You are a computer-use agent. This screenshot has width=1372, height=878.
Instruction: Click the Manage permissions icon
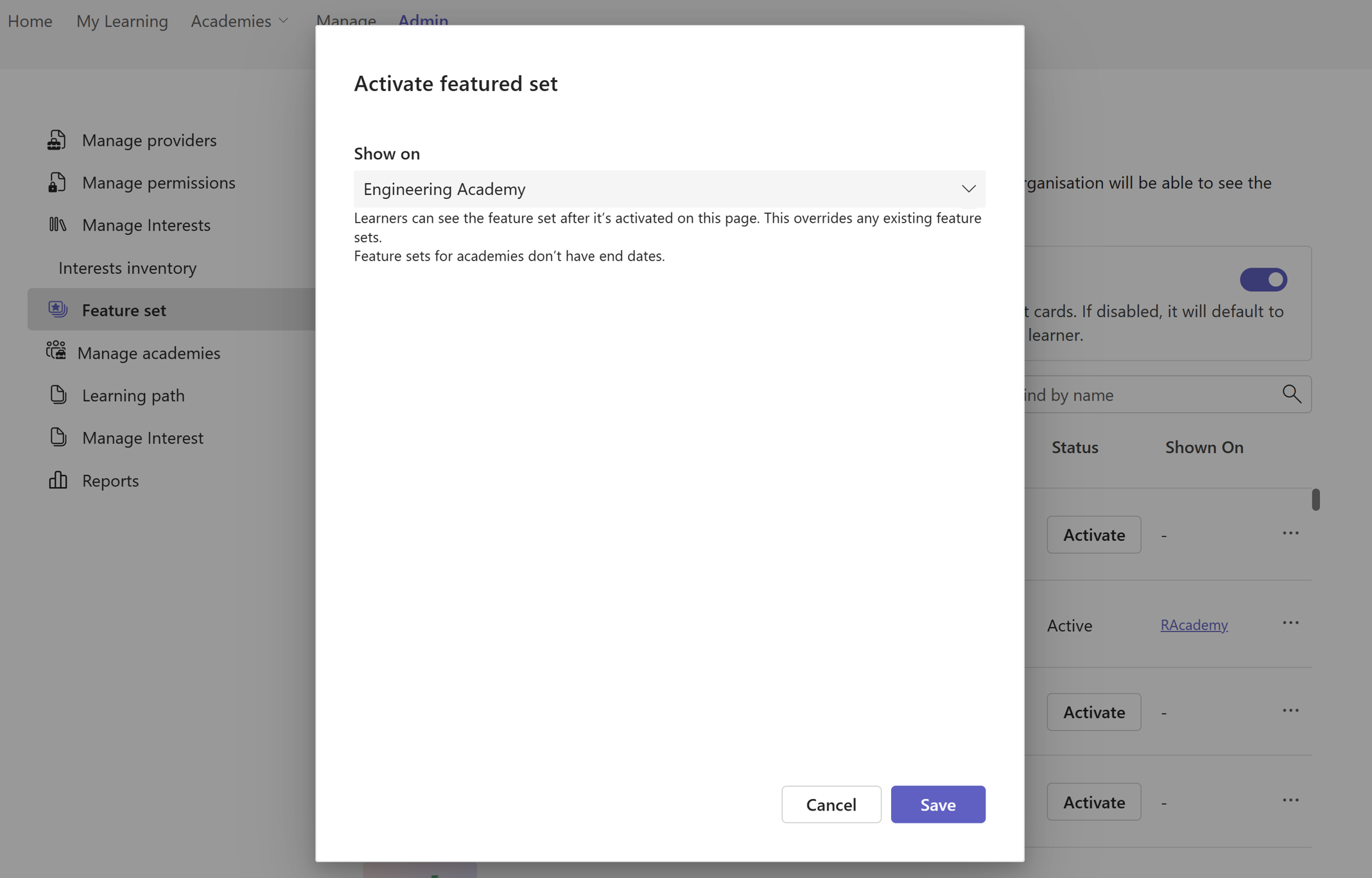point(57,182)
